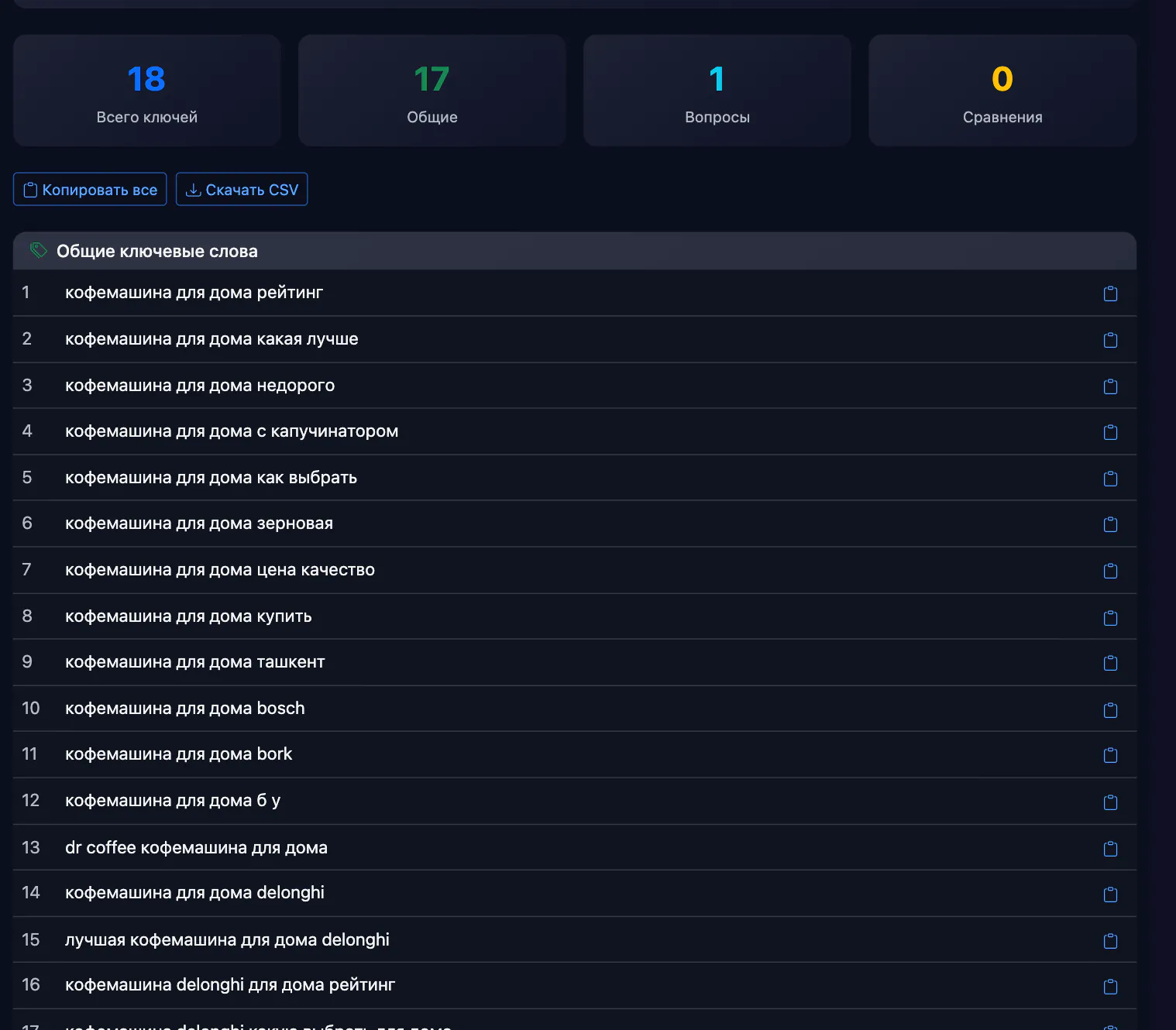The width and height of the screenshot is (1176, 1030).
Task: Select keyword 'кофемашина delonghi для дома рейтинг'
Action: tap(230, 985)
